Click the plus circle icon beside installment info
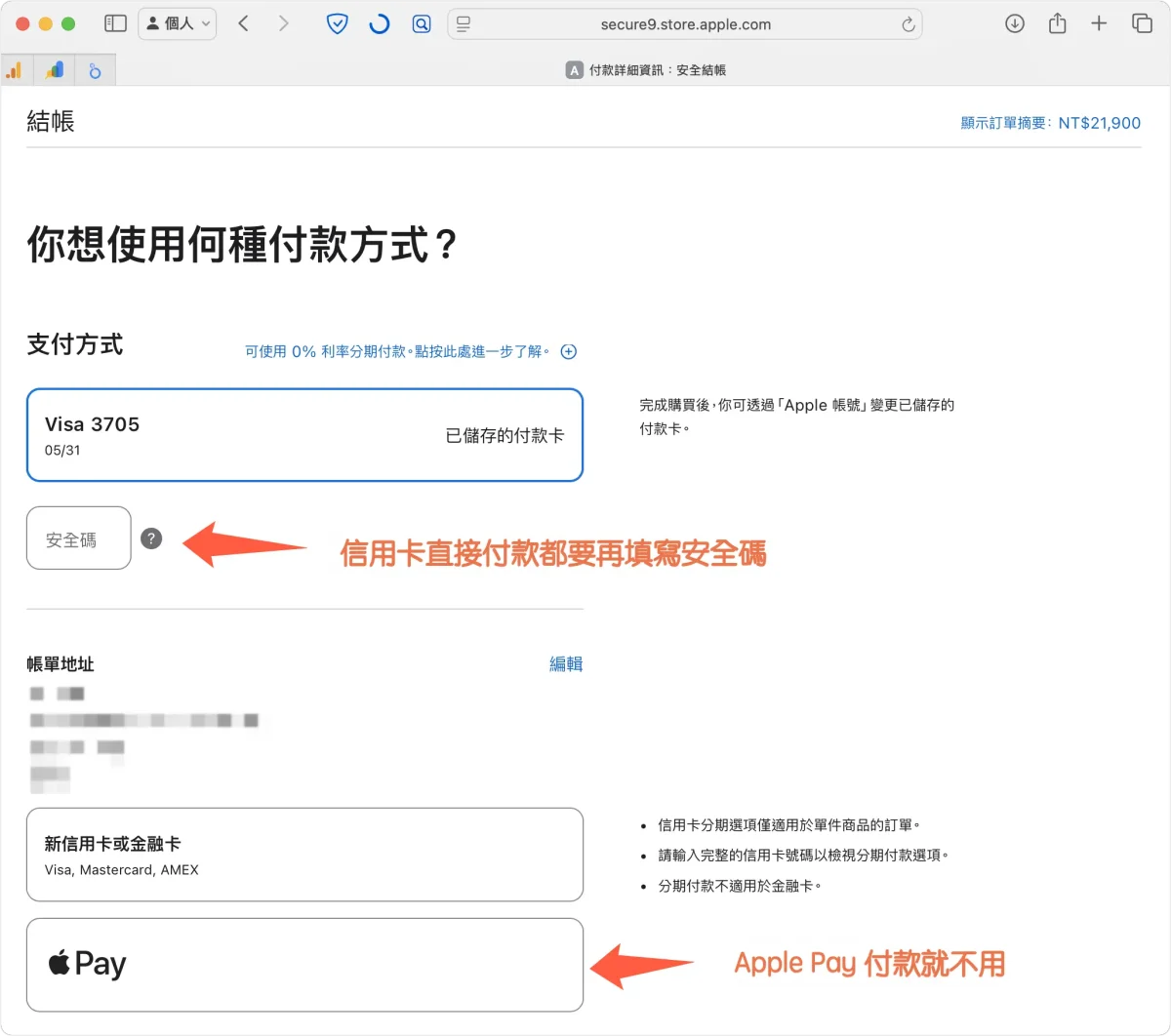This screenshot has width=1171, height=1036. pos(569,351)
